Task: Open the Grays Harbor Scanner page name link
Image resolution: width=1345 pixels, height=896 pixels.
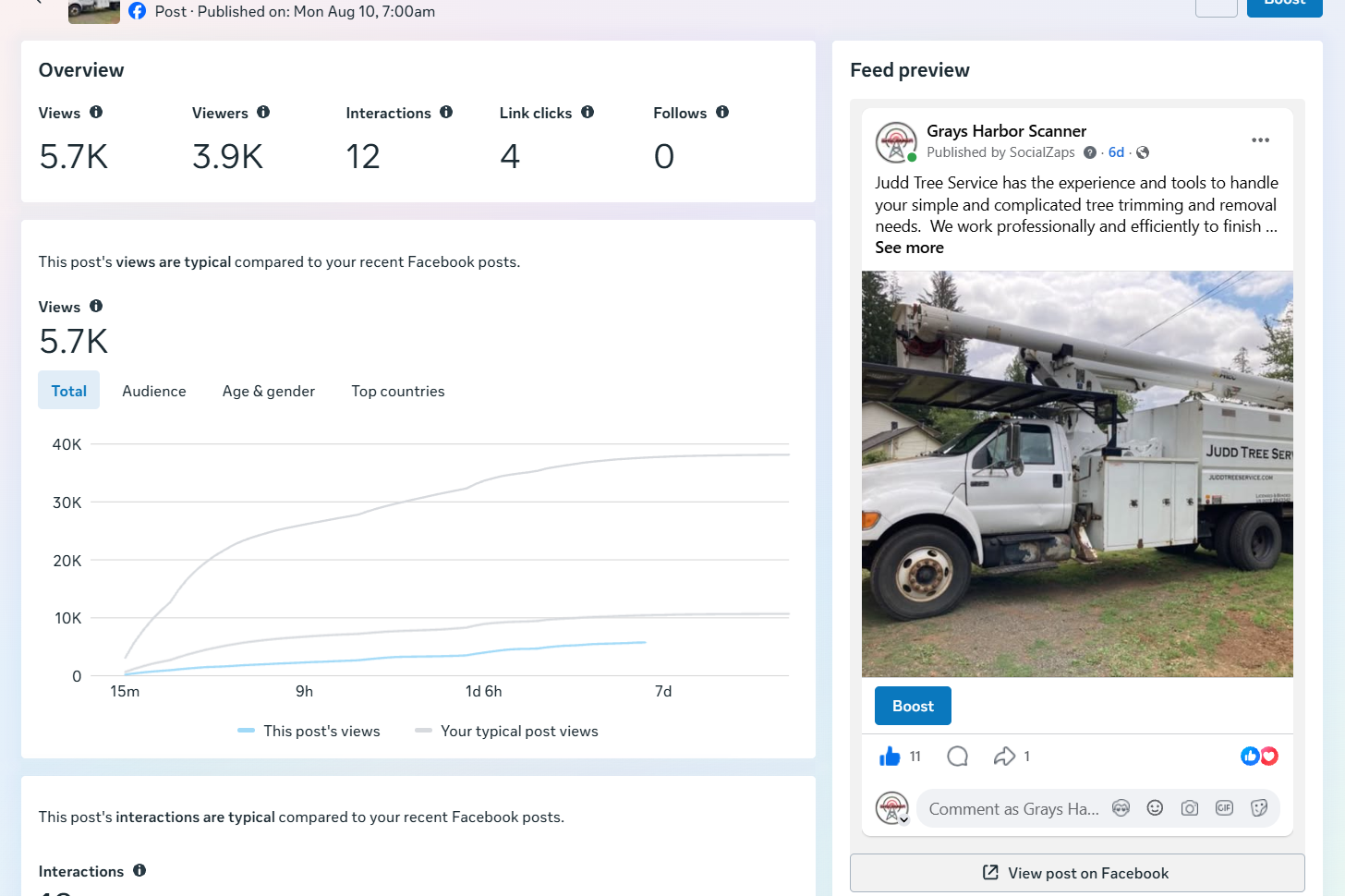Action: pyautogui.click(x=1007, y=131)
